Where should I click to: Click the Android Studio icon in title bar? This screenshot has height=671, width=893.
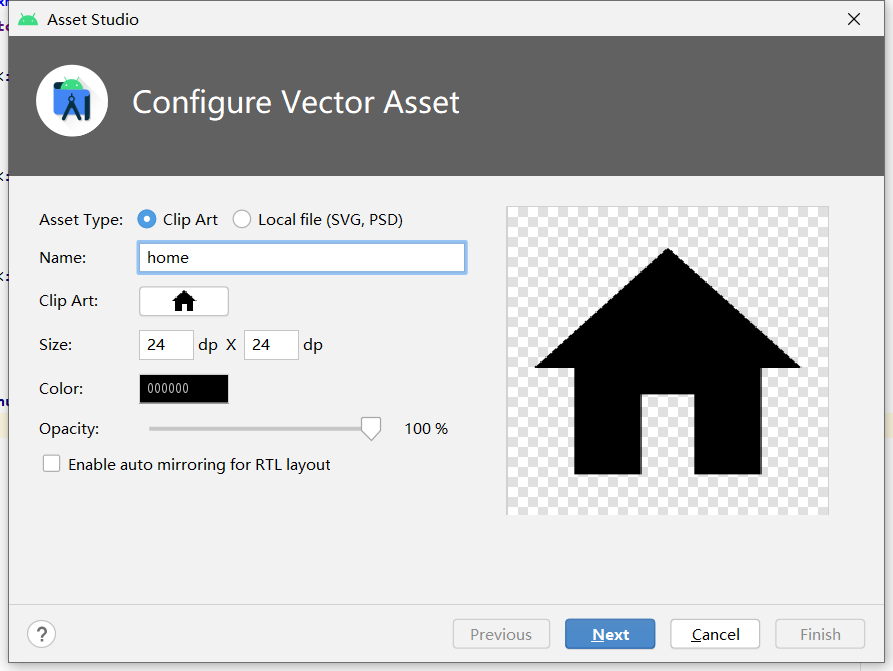point(28,18)
